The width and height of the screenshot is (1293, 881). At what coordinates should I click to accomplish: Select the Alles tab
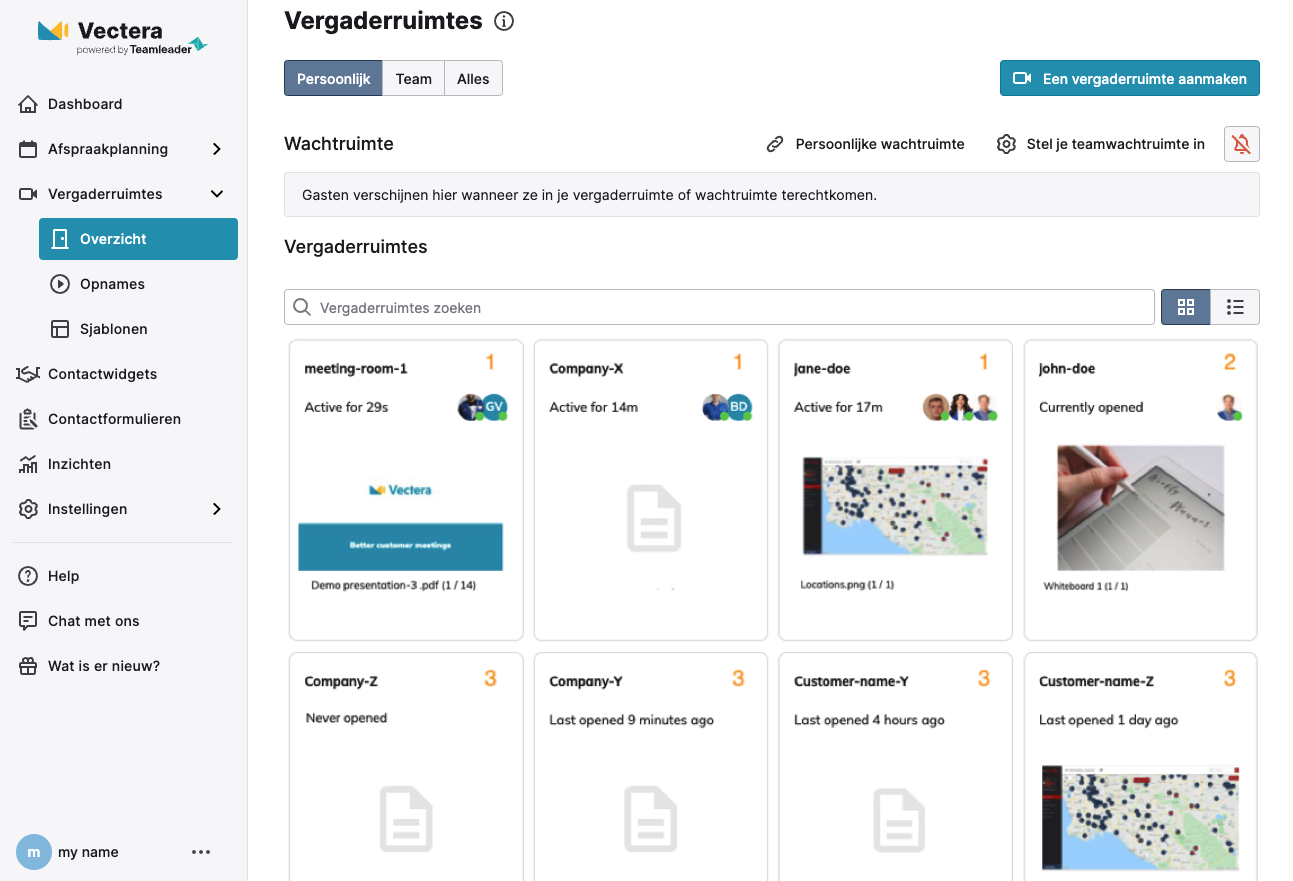coord(473,79)
